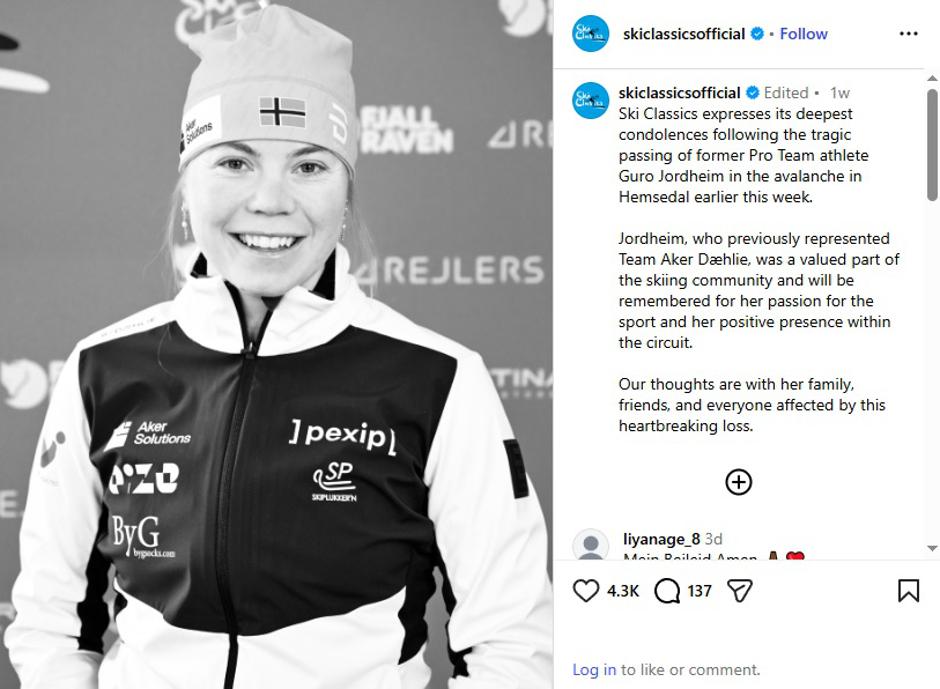Open the liyanage_8 username link
The height and width of the screenshot is (689, 940).
click(661, 538)
